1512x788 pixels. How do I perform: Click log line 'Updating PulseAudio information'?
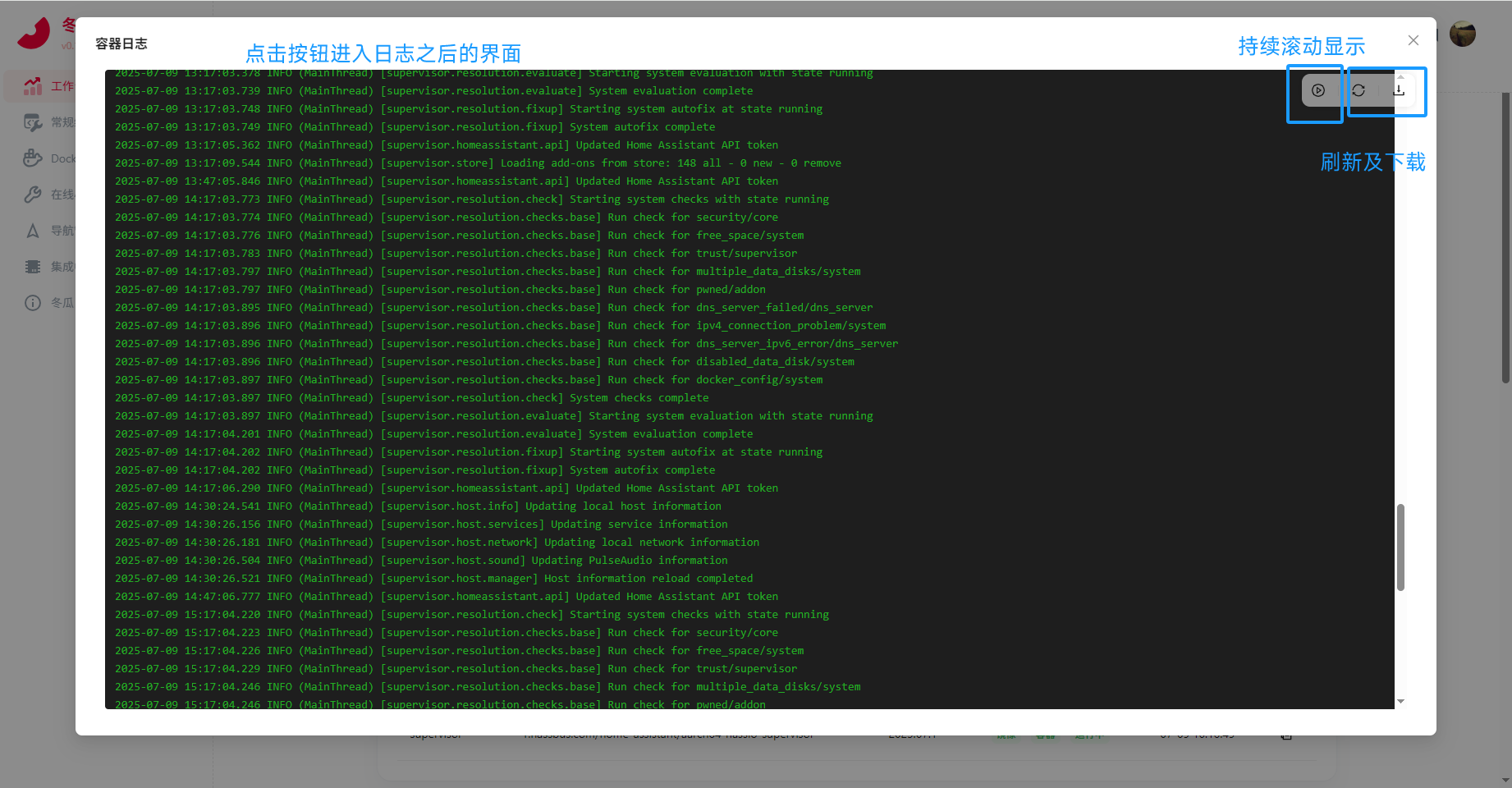pos(421,561)
